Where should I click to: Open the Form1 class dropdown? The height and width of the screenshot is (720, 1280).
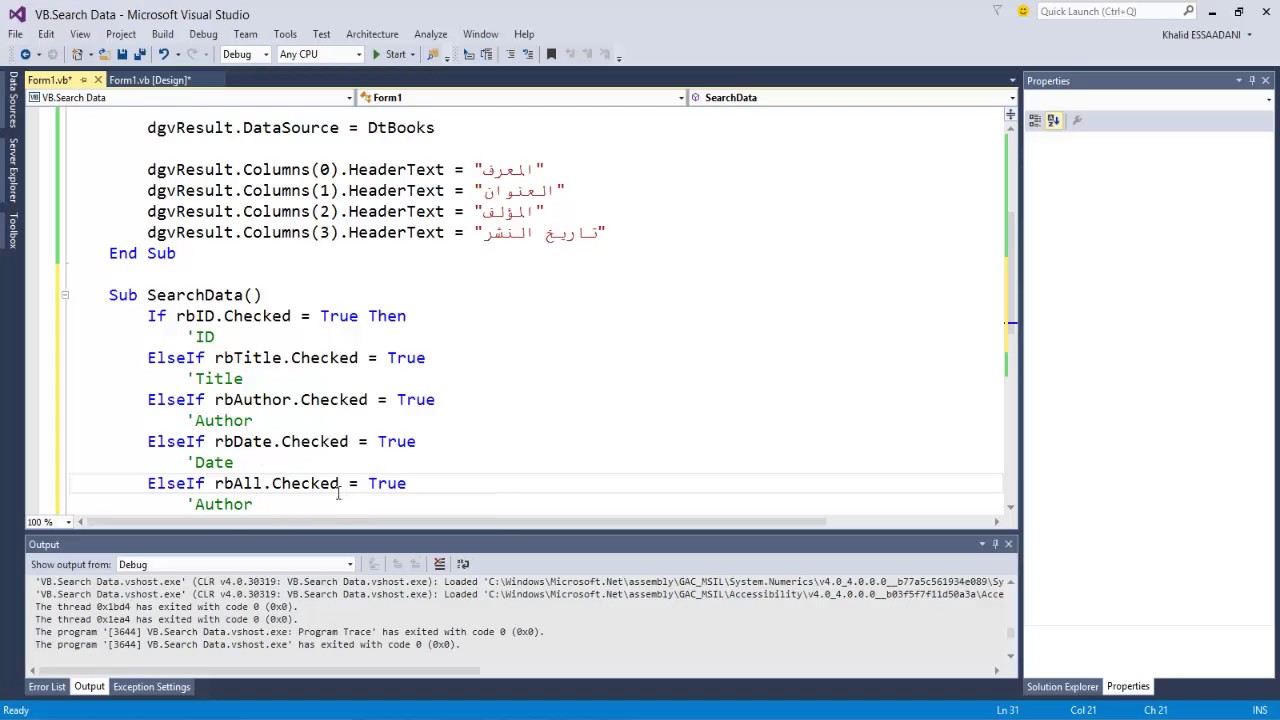pyautogui.click(x=522, y=97)
